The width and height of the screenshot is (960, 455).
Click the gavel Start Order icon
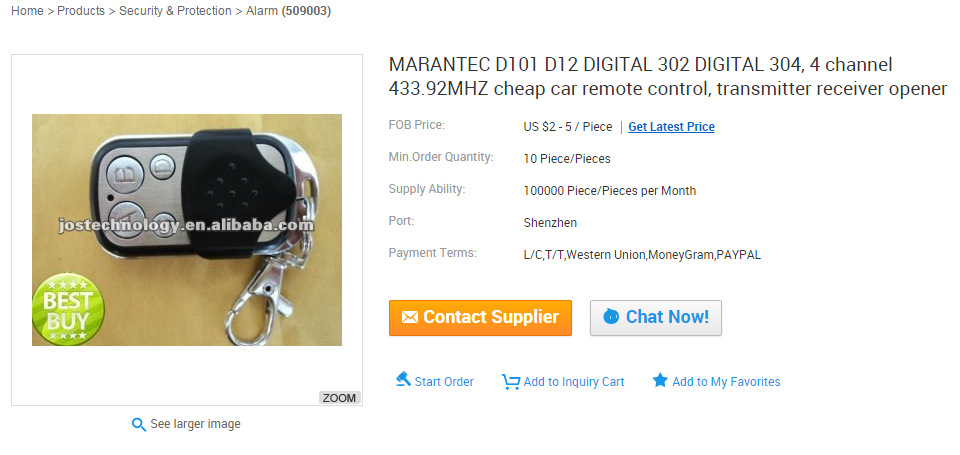(x=403, y=380)
